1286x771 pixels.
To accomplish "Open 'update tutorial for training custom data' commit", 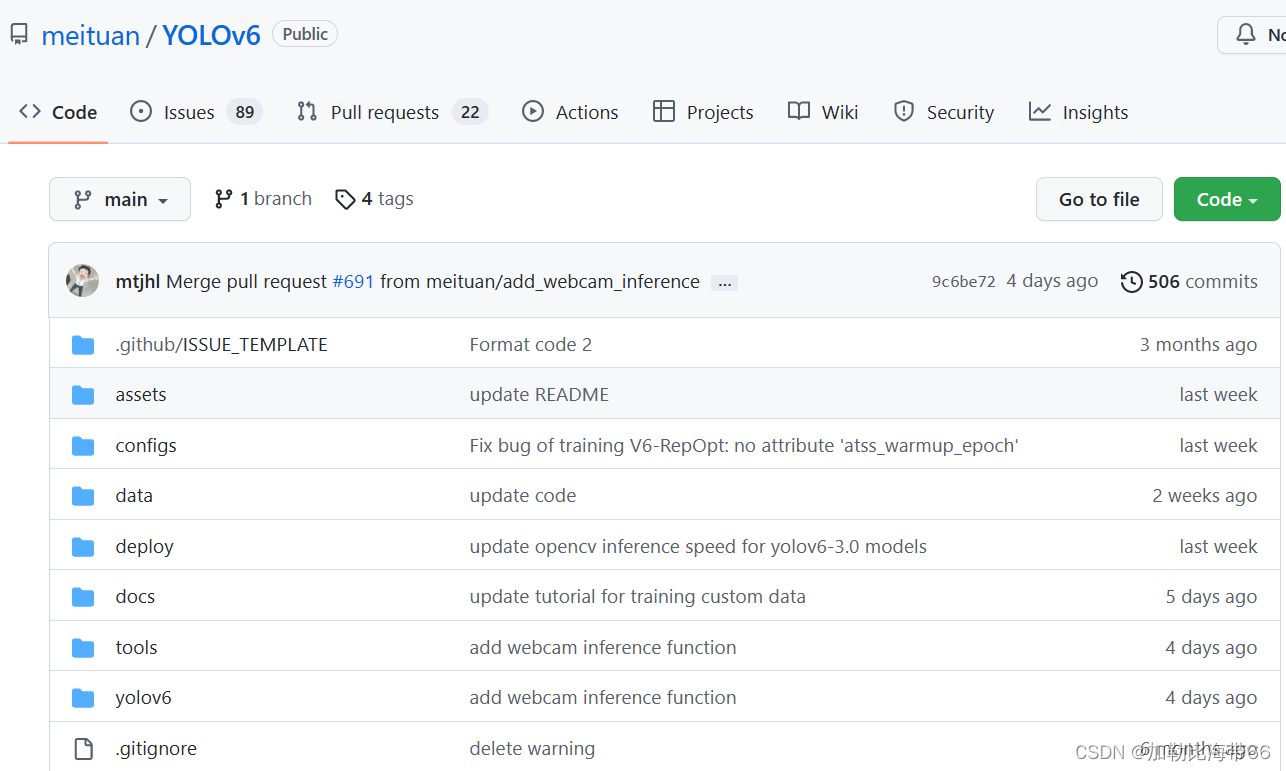I will [637, 597].
